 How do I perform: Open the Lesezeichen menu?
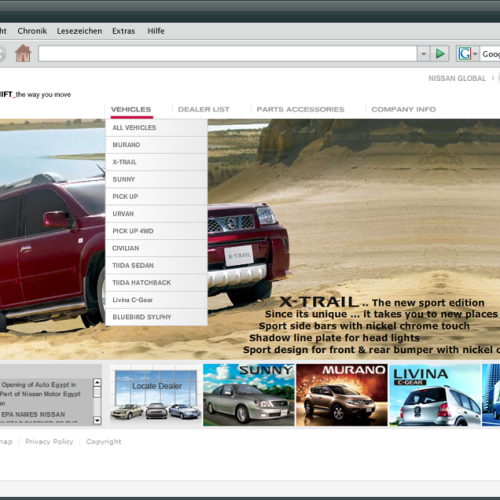point(79,31)
